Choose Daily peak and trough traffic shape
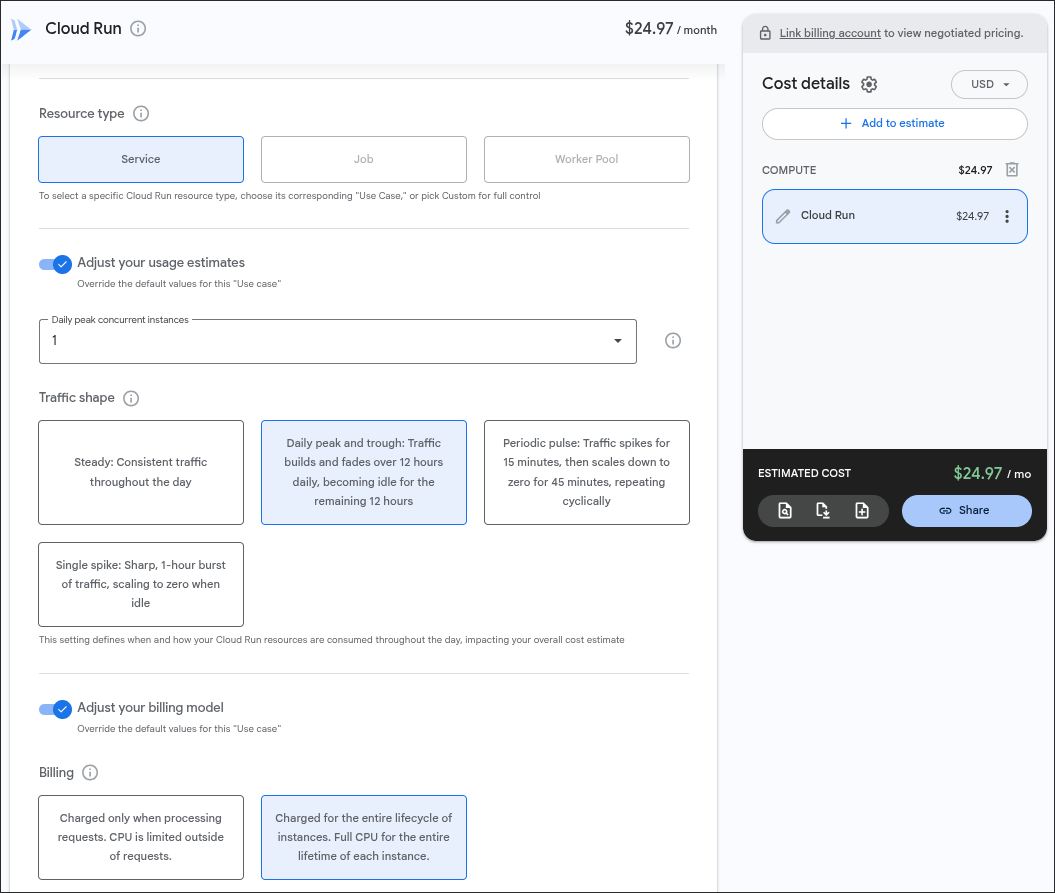This screenshot has width=1055, height=893. point(363,472)
